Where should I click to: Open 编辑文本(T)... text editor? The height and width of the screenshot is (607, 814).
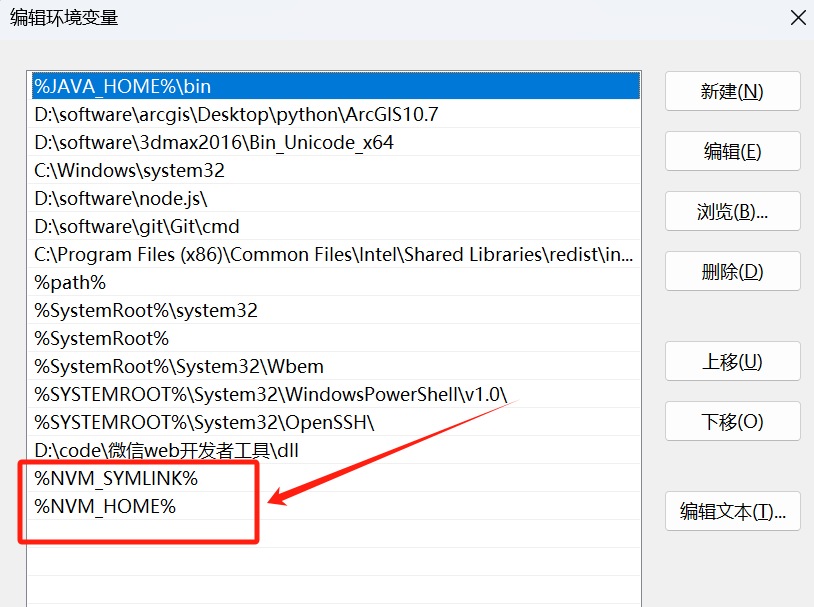(x=732, y=511)
